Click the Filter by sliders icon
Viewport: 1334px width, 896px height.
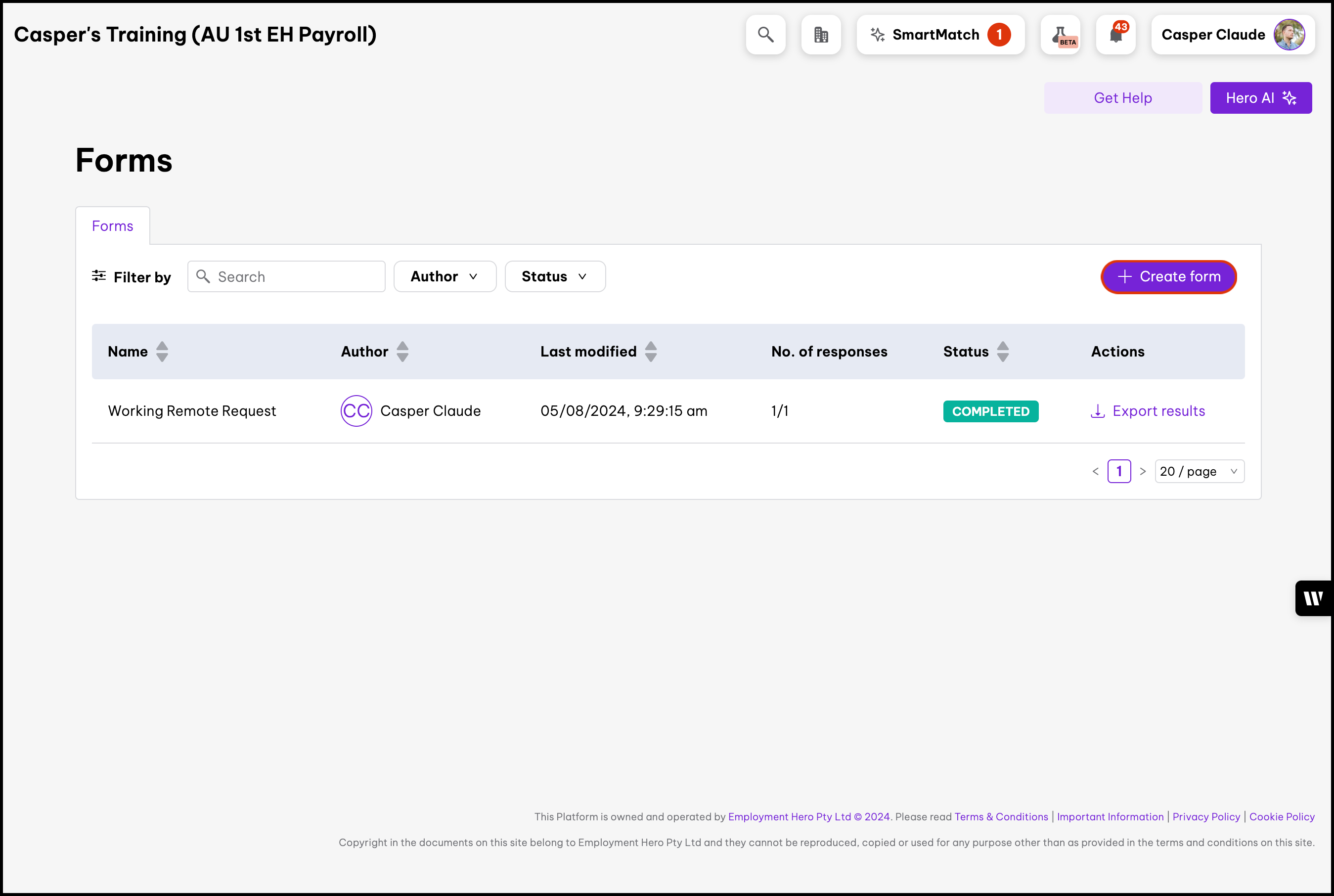point(99,276)
